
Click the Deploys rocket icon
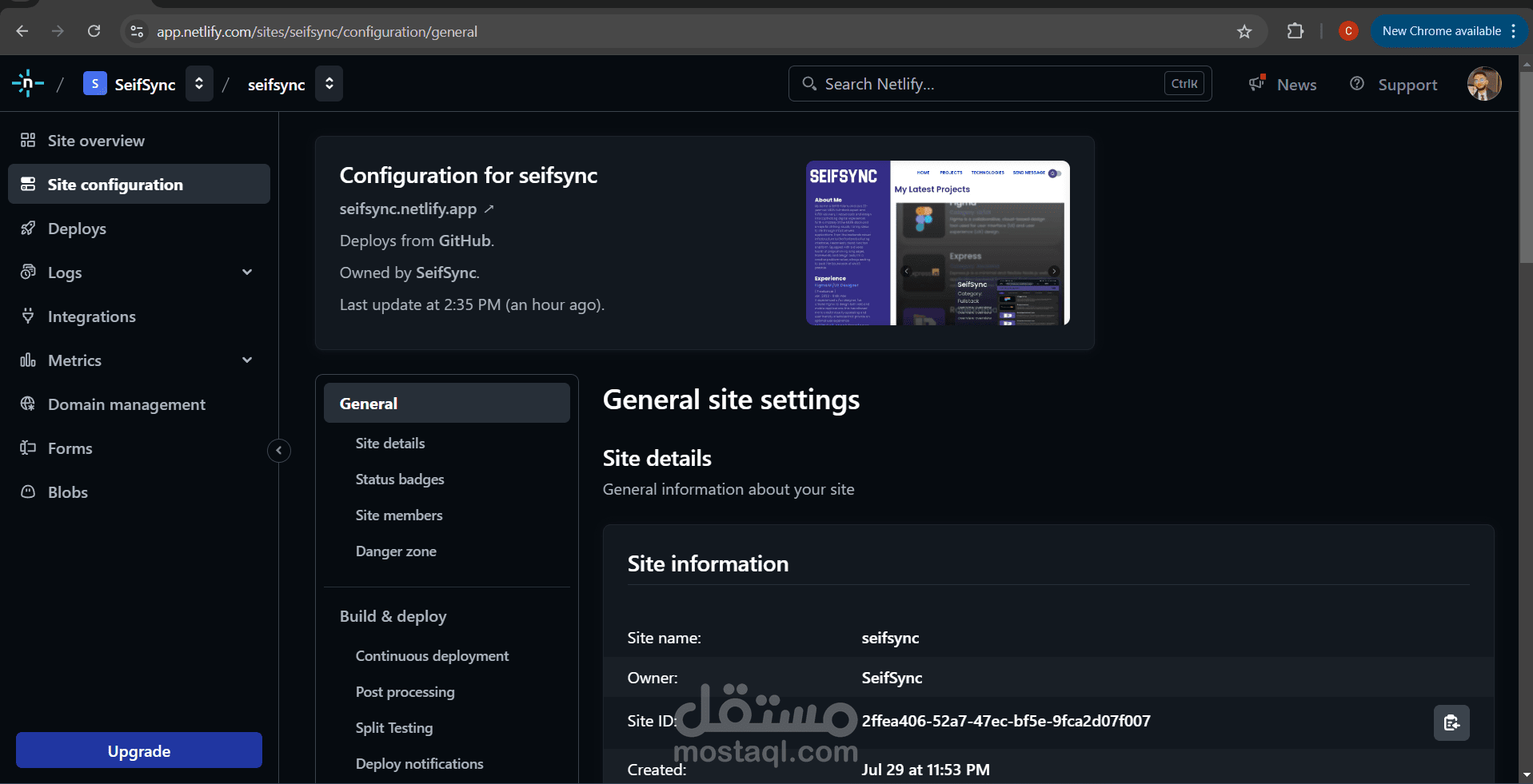coord(28,228)
